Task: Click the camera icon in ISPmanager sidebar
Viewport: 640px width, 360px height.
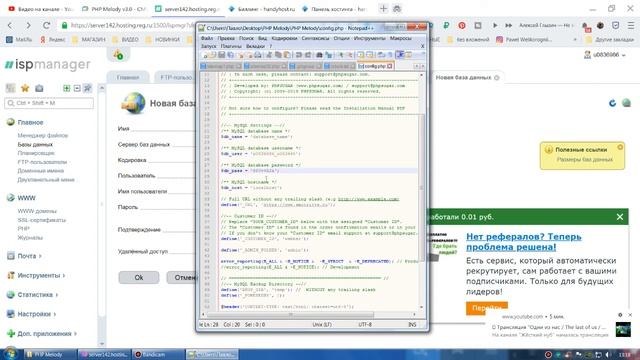Action: tap(39, 88)
